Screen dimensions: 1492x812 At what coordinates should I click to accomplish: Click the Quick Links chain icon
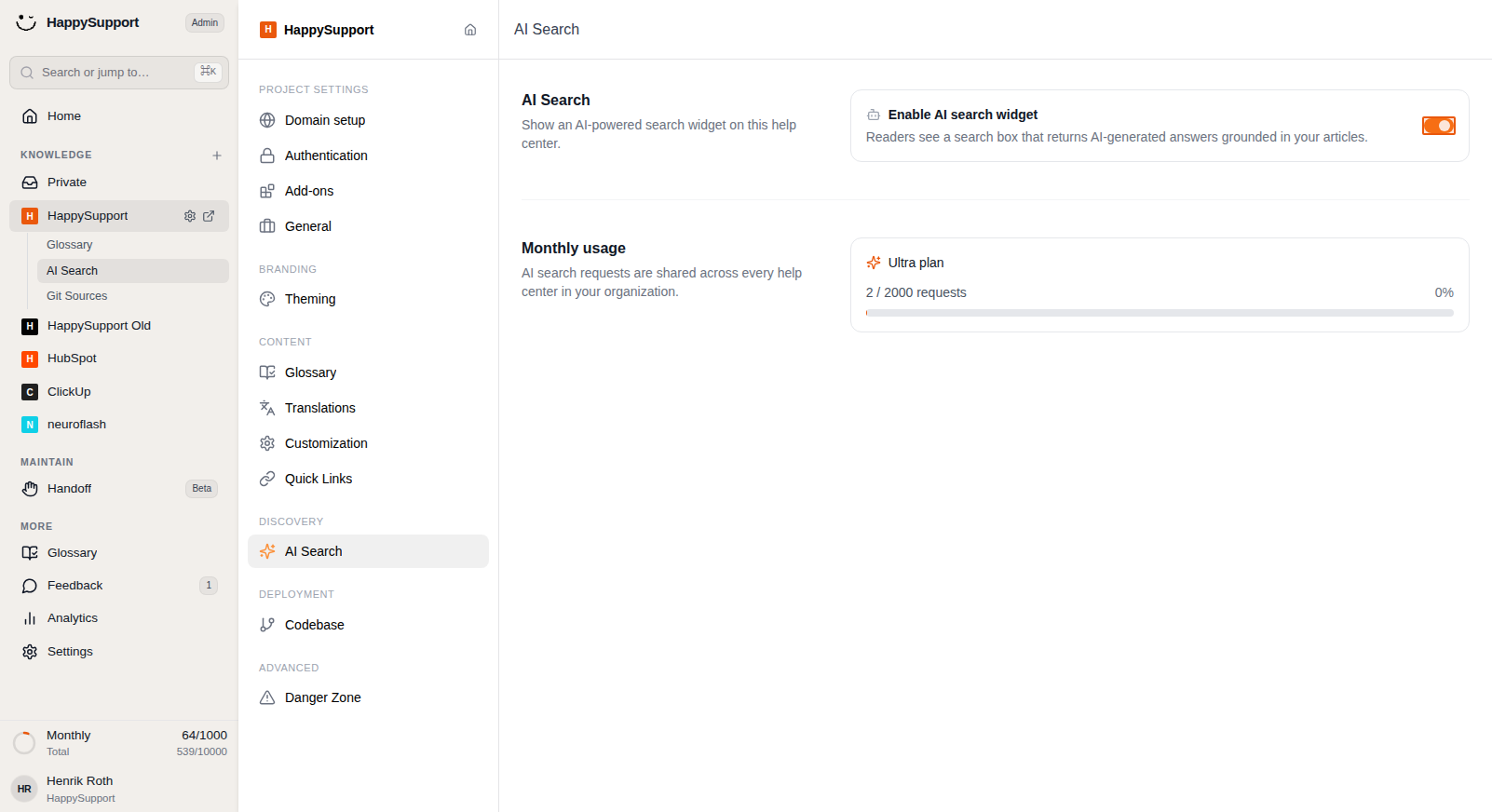coord(267,479)
